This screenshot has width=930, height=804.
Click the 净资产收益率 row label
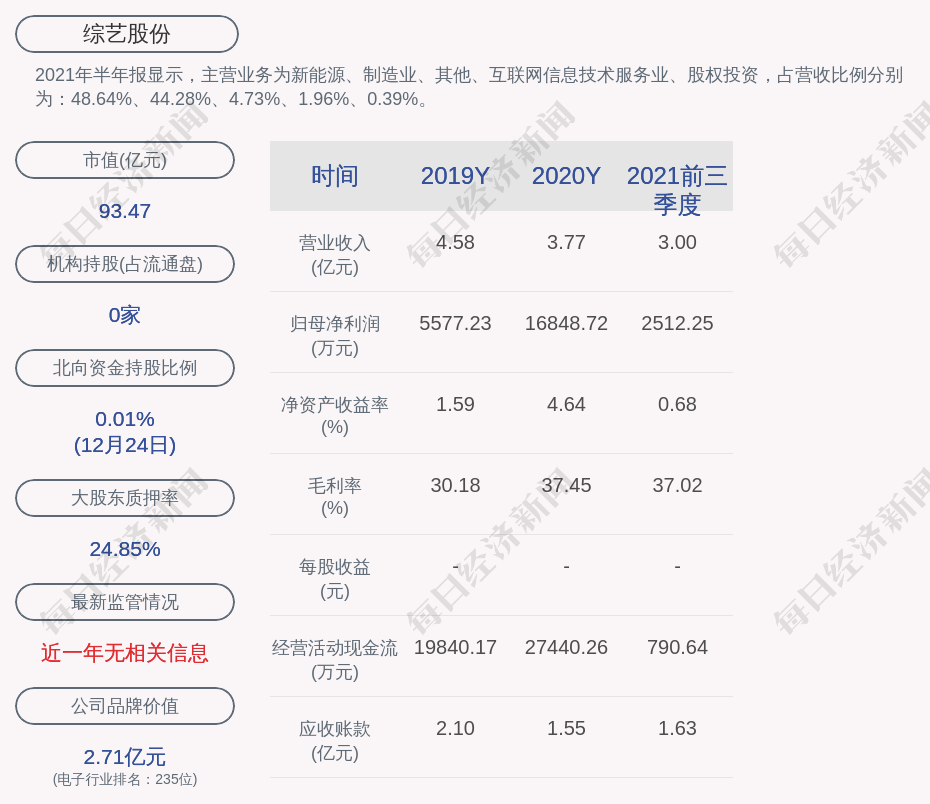335,416
